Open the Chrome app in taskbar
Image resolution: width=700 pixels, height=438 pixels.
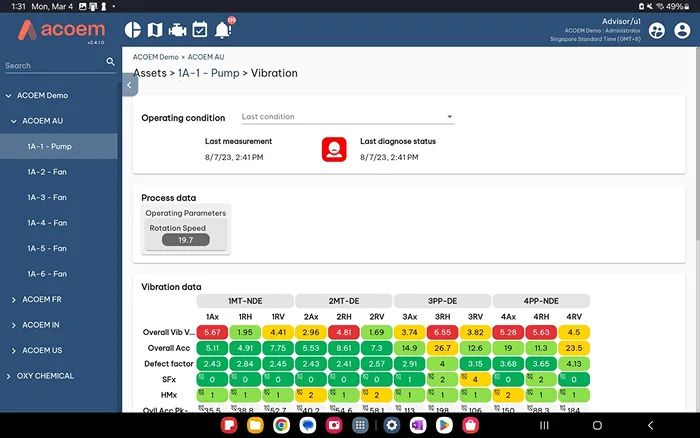281,425
